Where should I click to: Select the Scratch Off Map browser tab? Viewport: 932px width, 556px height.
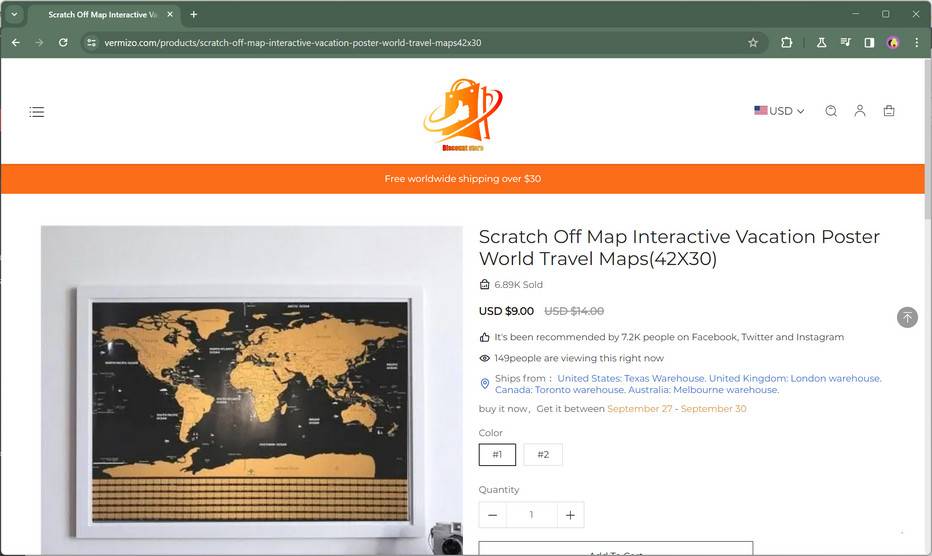[100, 15]
